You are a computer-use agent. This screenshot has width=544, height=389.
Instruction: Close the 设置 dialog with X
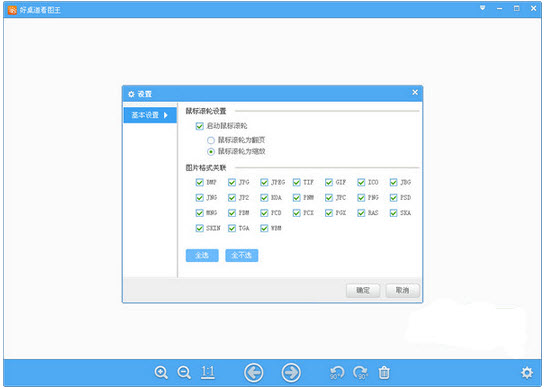[415, 92]
